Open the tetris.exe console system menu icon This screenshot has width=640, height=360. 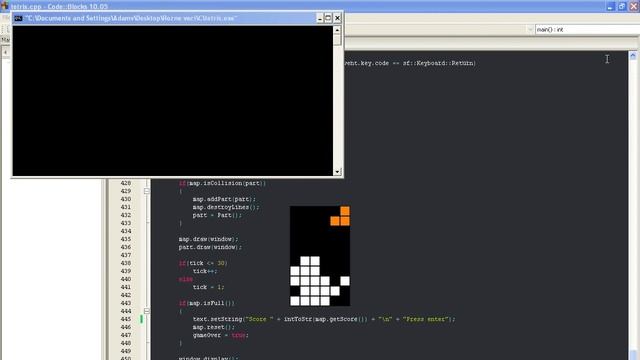18,18
